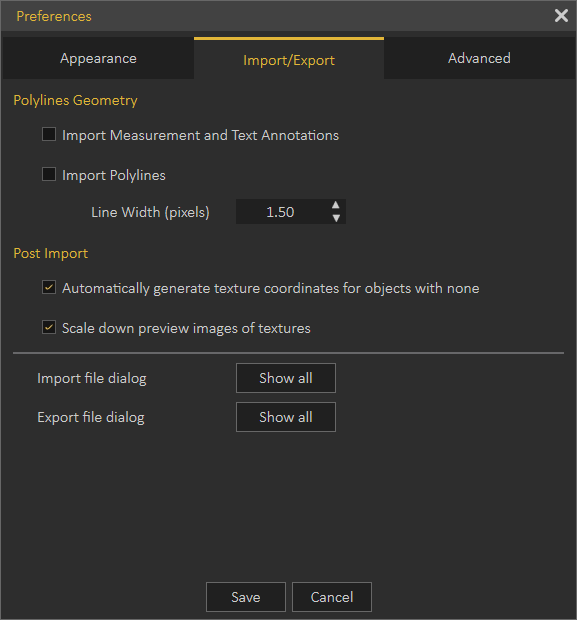Decrease line width with the down arrow
577x620 pixels.
(336, 218)
